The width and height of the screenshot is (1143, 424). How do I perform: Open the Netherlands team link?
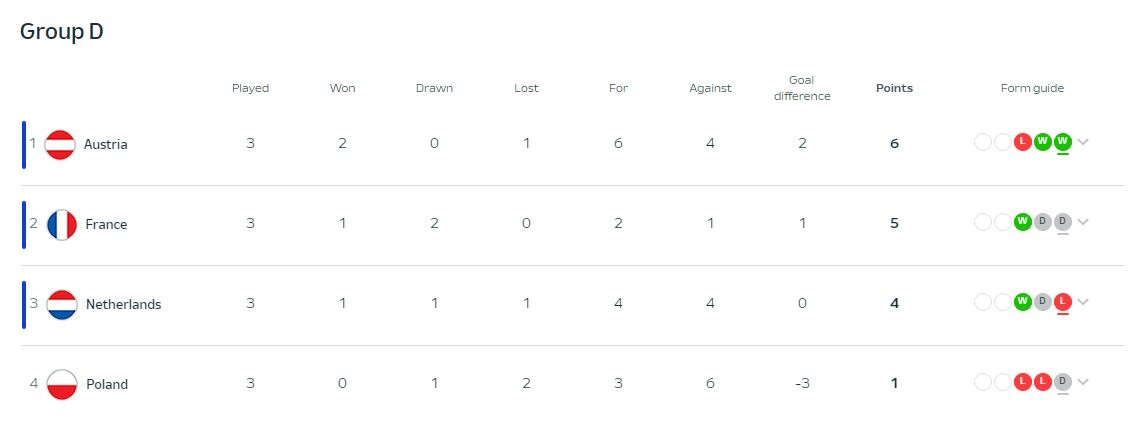(x=123, y=304)
